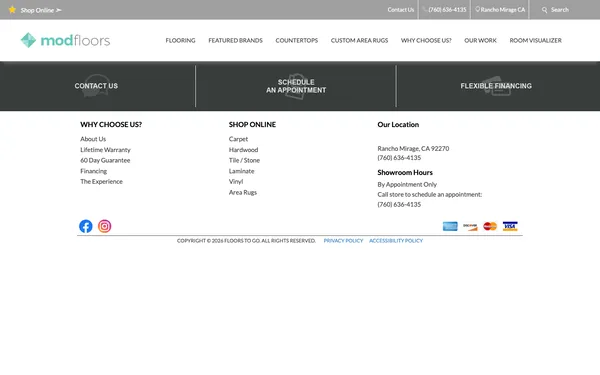This screenshot has width=600, height=375.
Task: Click the modfloors logo
Action: [x=65, y=40]
